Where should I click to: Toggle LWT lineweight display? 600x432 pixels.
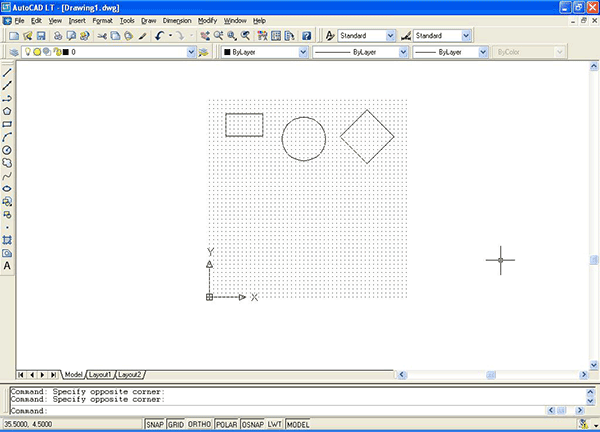[275, 424]
